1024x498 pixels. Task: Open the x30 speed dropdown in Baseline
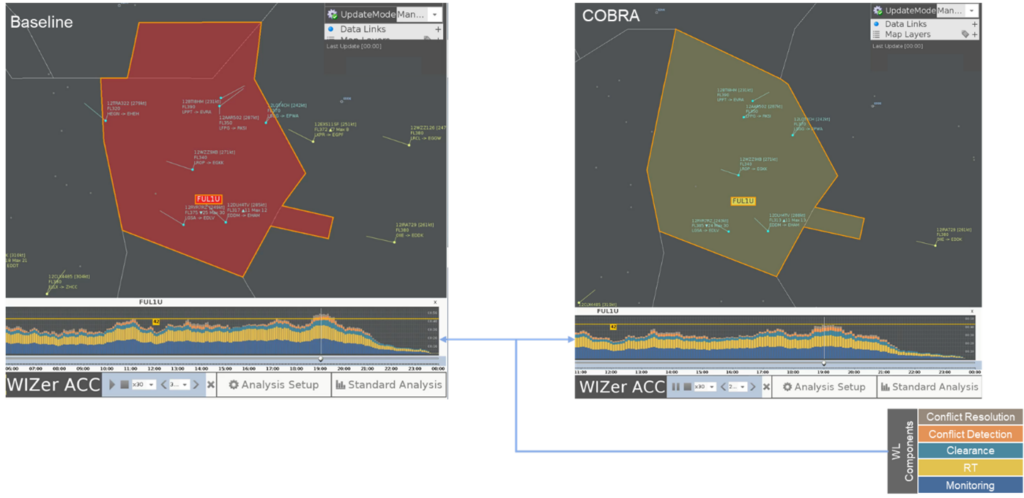pos(144,384)
